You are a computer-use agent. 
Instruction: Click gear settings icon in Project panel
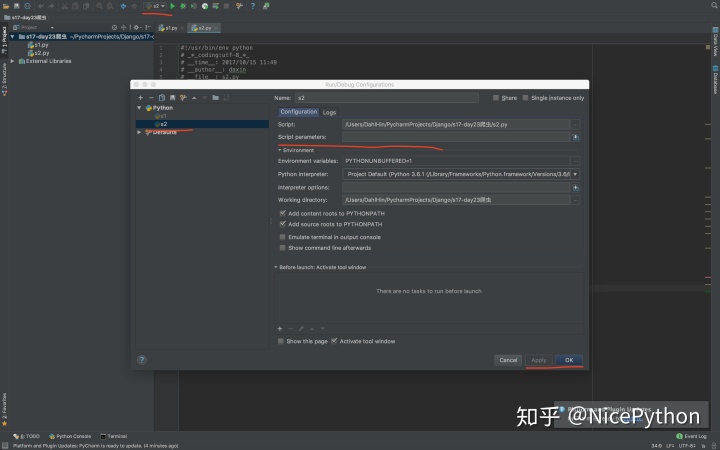pos(137,28)
